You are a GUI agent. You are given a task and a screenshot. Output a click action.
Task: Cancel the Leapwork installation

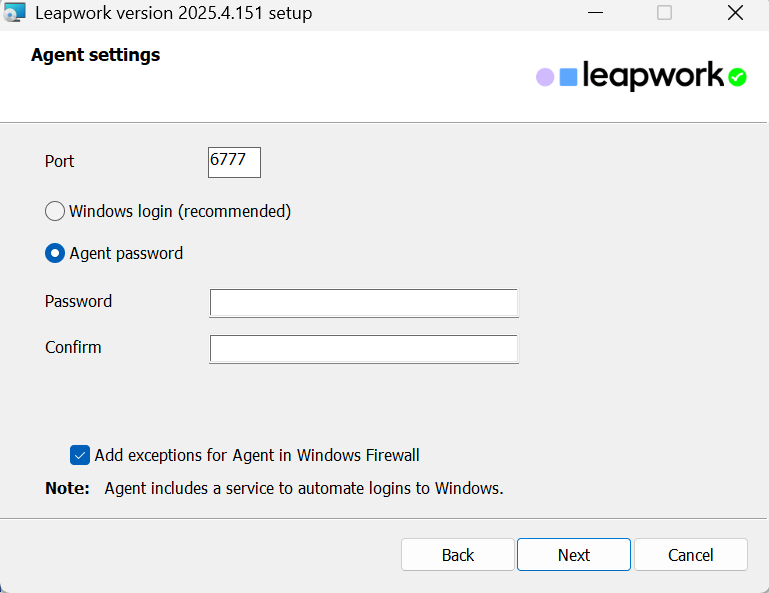pos(690,555)
